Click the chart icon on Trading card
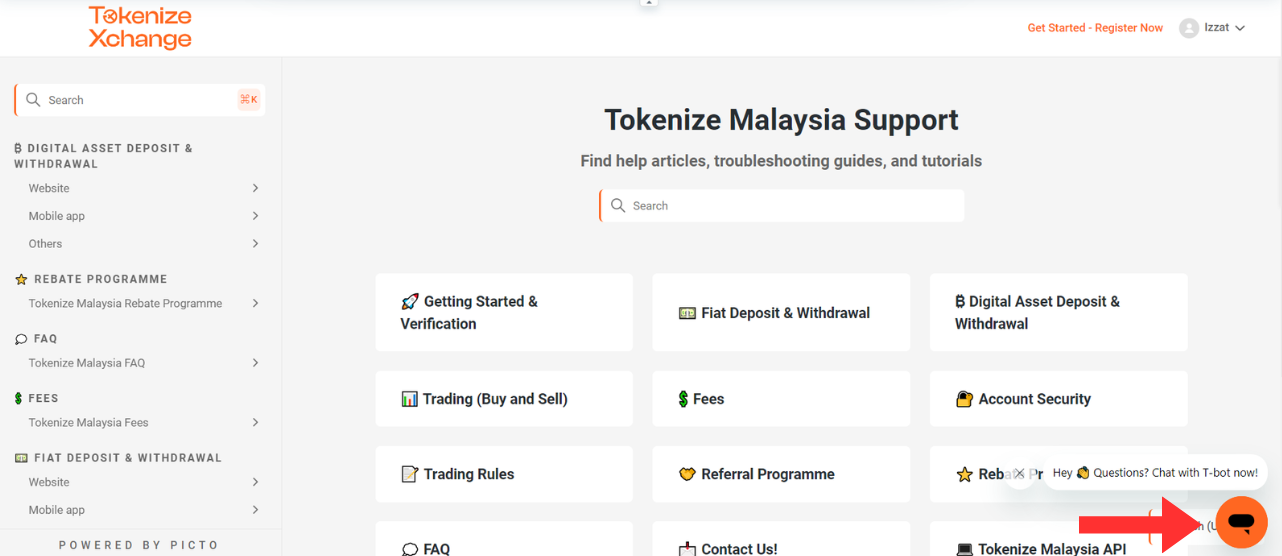 [409, 399]
